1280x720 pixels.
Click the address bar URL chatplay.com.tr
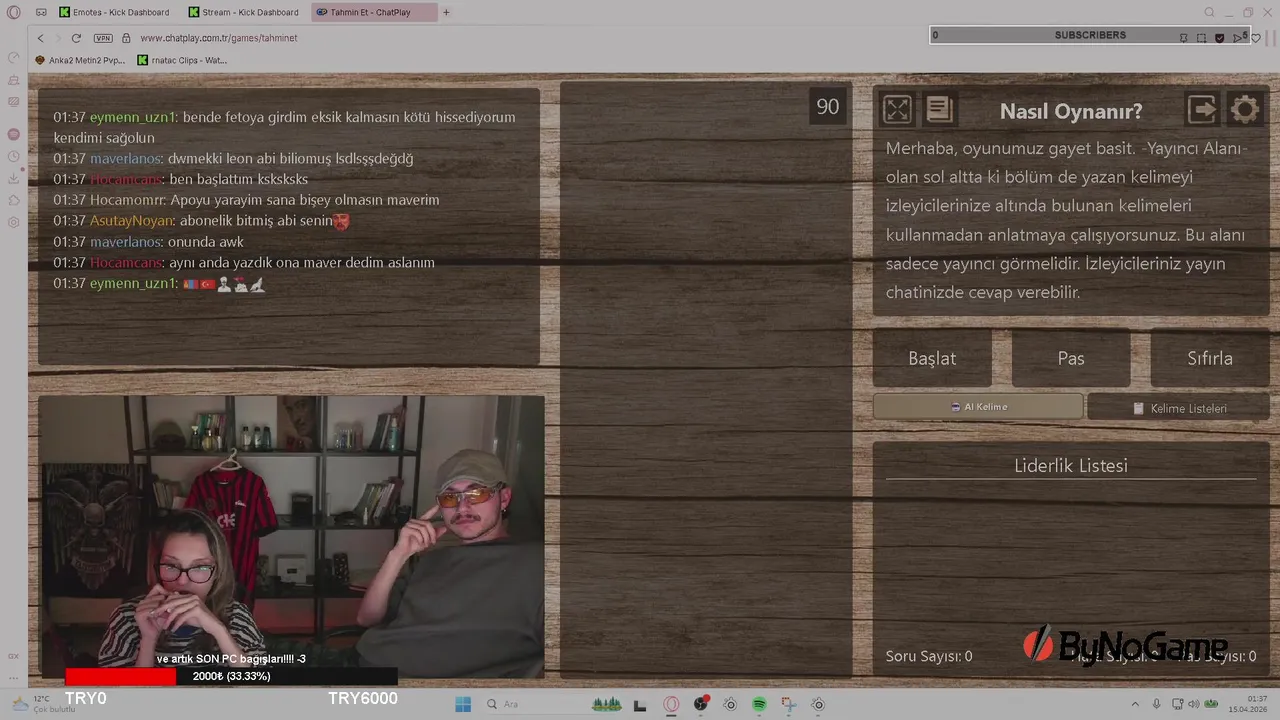point(219,38)
